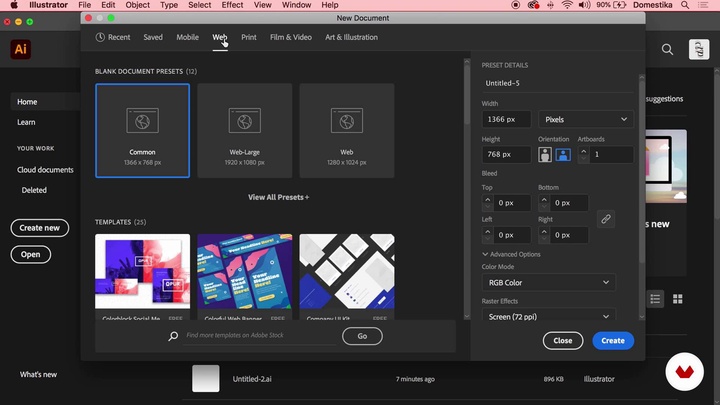The height and width of the screenshot is (405, 720).
Task: Open the Film & Video tab
Action: click(291, 37)
